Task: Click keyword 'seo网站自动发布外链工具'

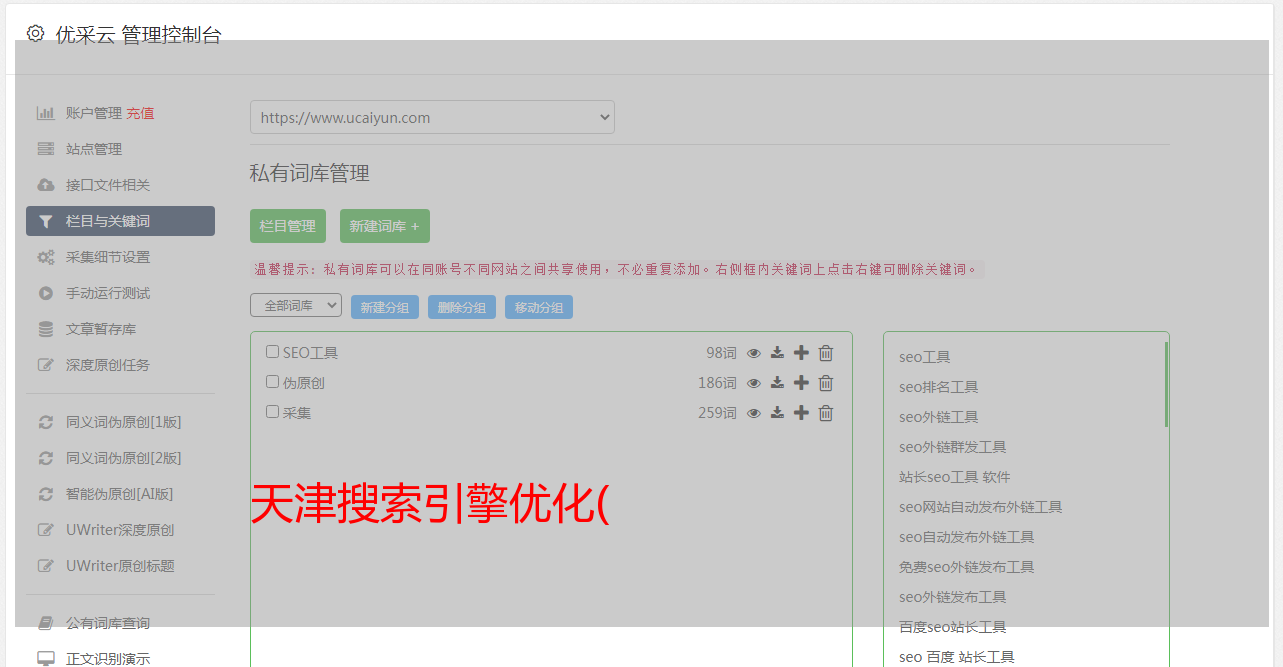Action: pos(980,507)
